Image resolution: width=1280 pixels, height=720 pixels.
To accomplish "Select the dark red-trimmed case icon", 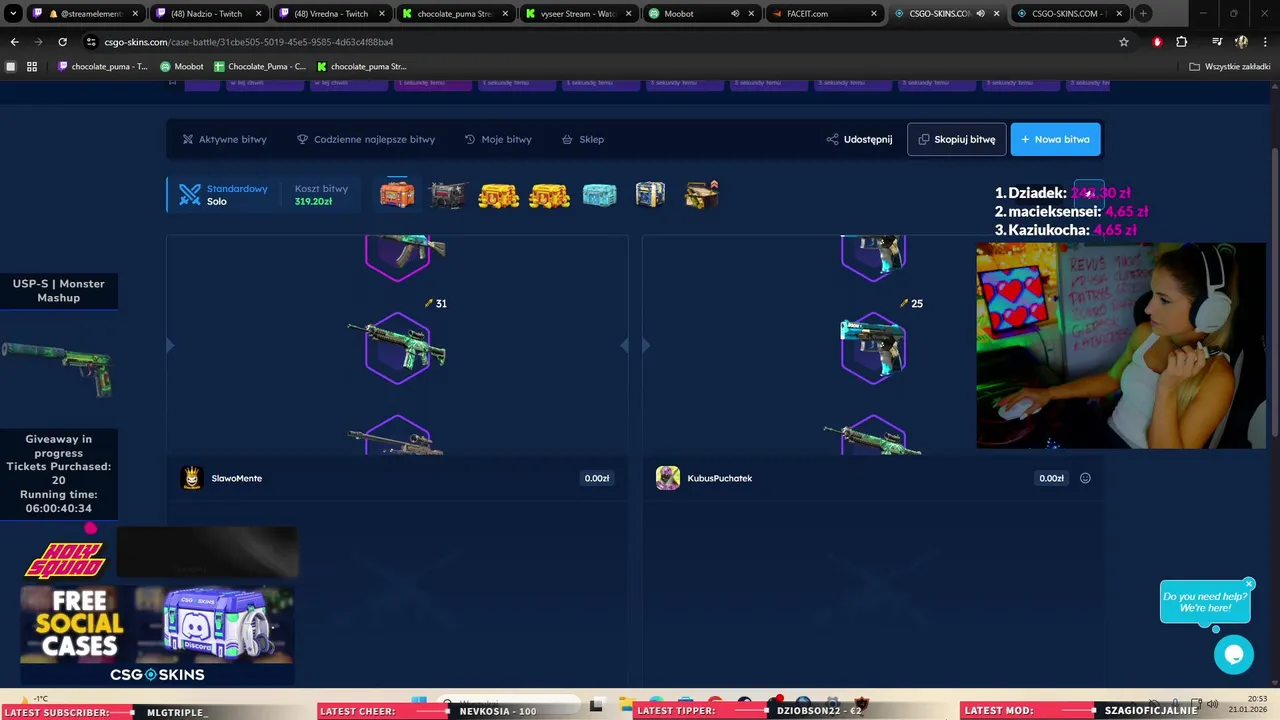I will pos(448,194).
